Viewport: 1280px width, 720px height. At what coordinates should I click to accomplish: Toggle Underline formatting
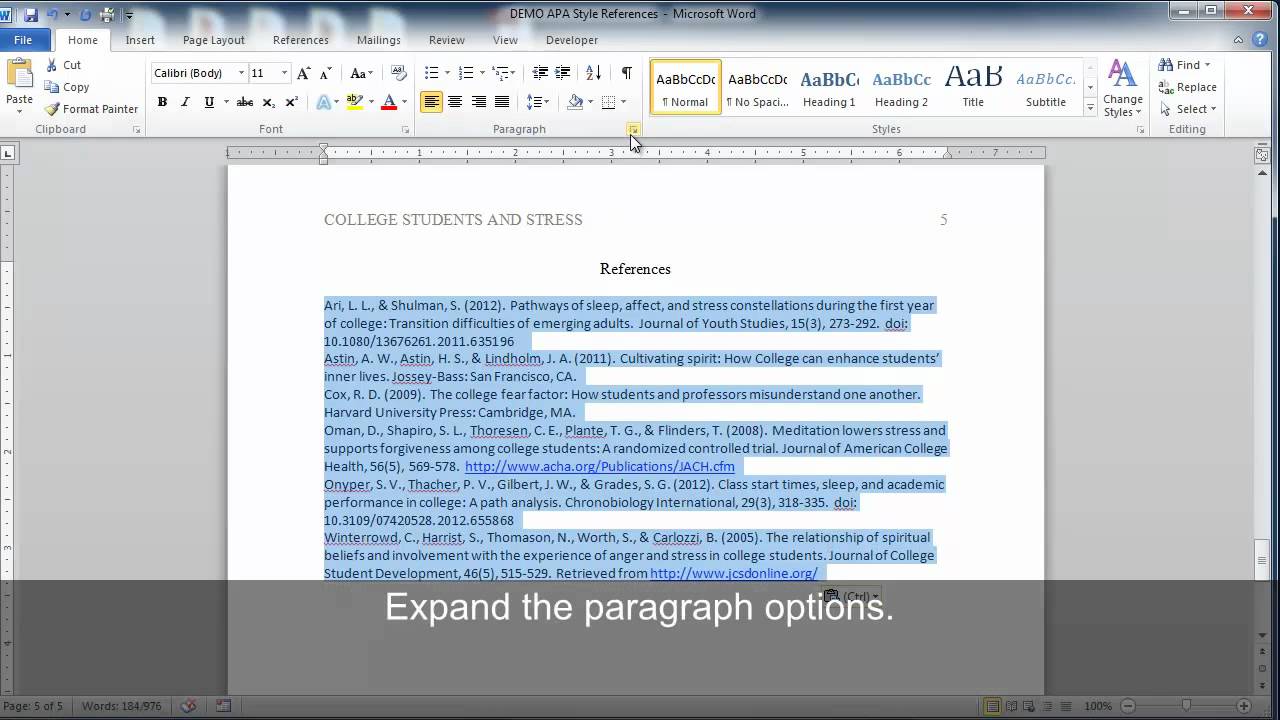209,102
